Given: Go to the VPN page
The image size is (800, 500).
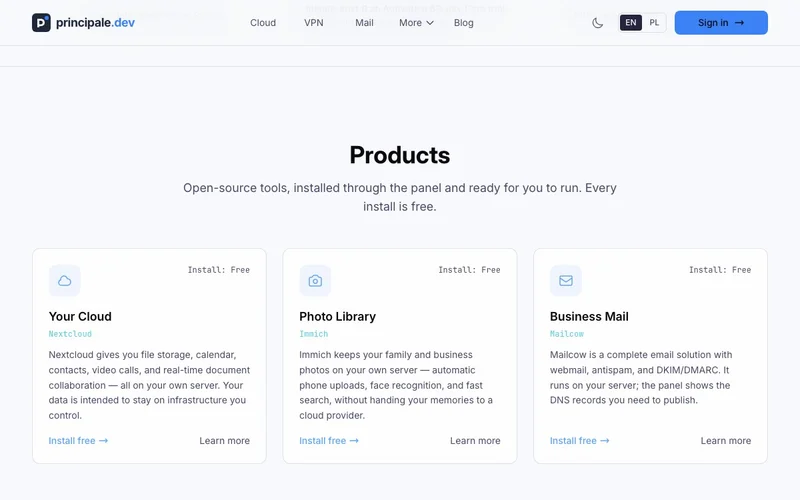Looking at the screenshot, I should pyautogui.click(x=314, y=22).
